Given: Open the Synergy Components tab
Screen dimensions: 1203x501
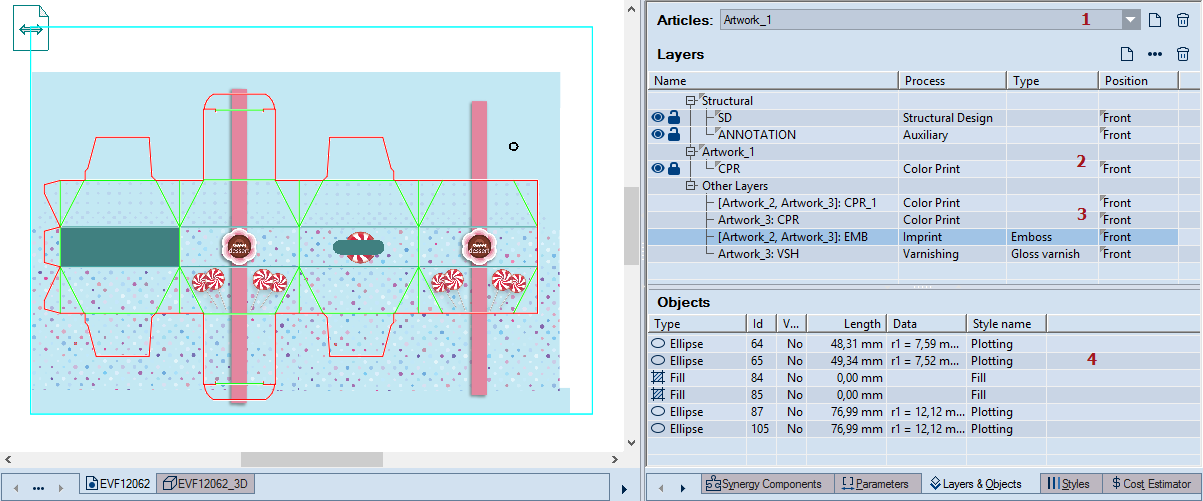Looking at the screenshot, I should click(763, 484).
